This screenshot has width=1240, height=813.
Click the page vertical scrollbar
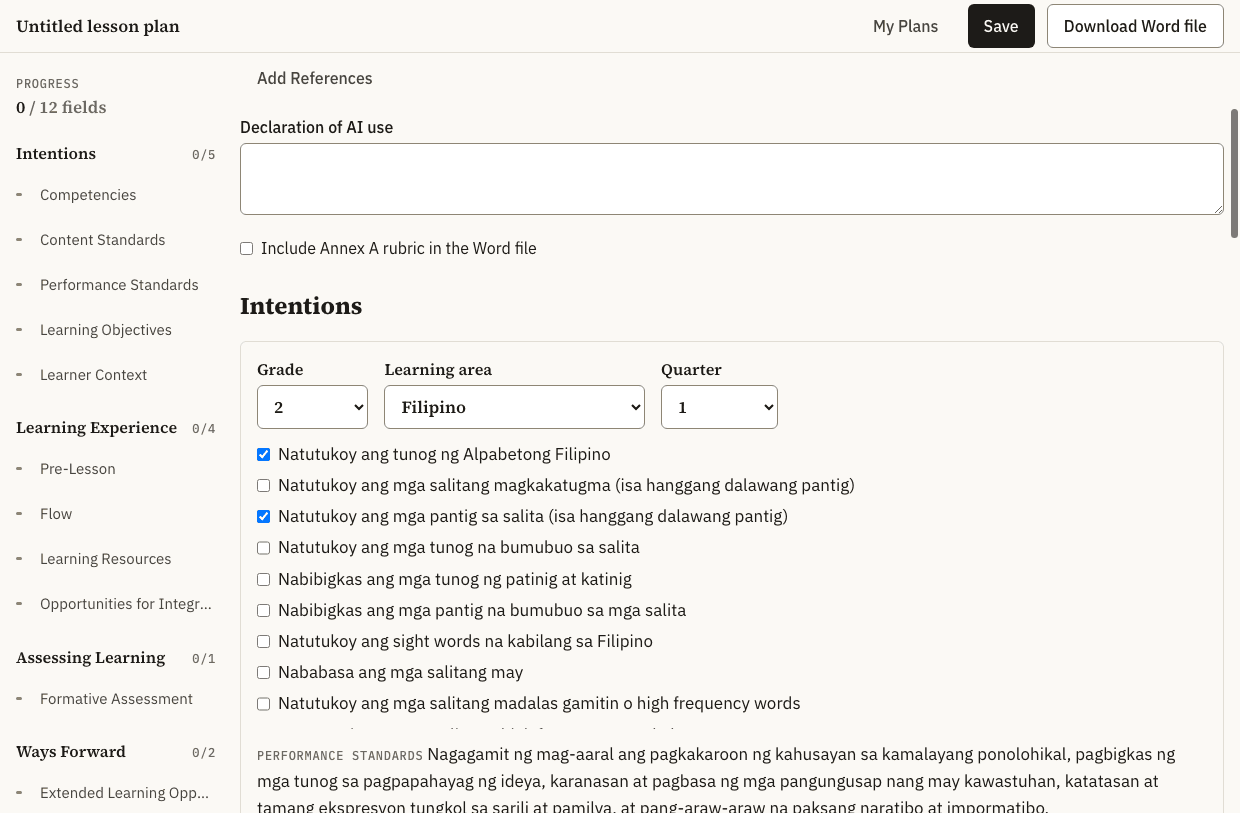point(1235,173)
